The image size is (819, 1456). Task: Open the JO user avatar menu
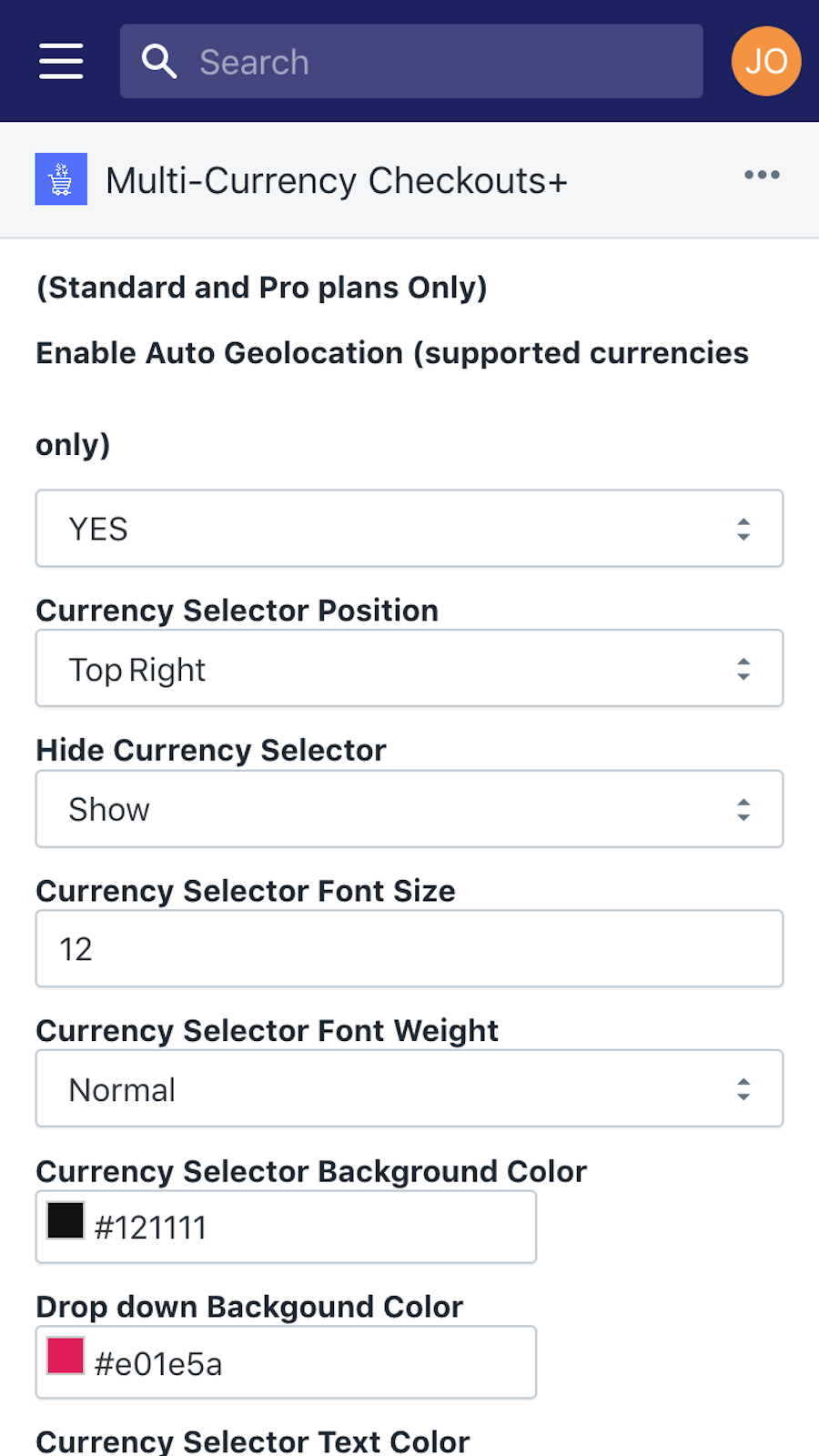point(765,61)
